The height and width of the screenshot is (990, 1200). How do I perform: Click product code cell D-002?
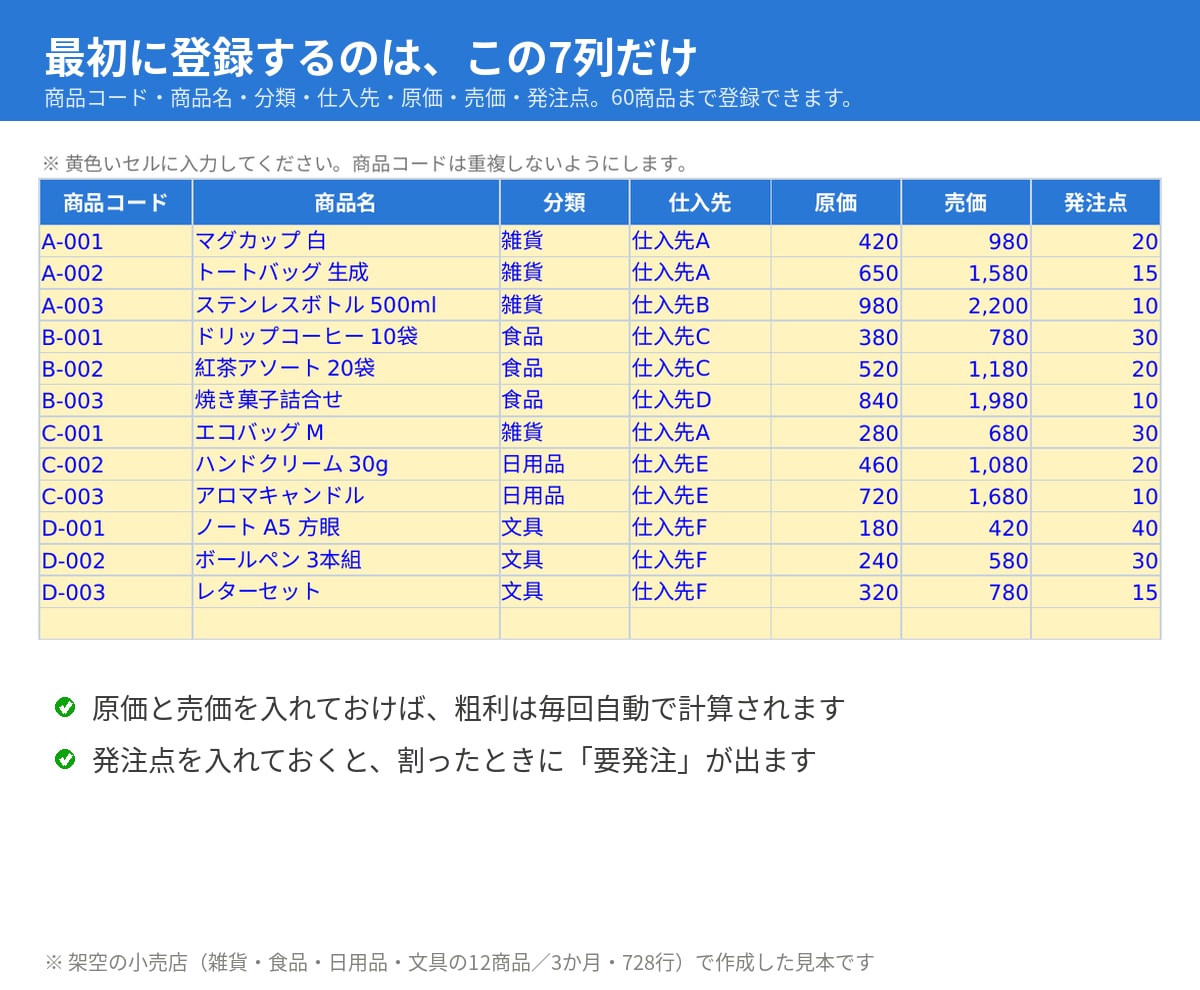click(x=116, y=560)
